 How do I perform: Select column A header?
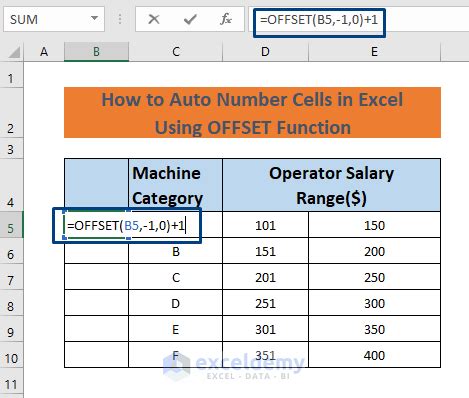click(44, 52)
